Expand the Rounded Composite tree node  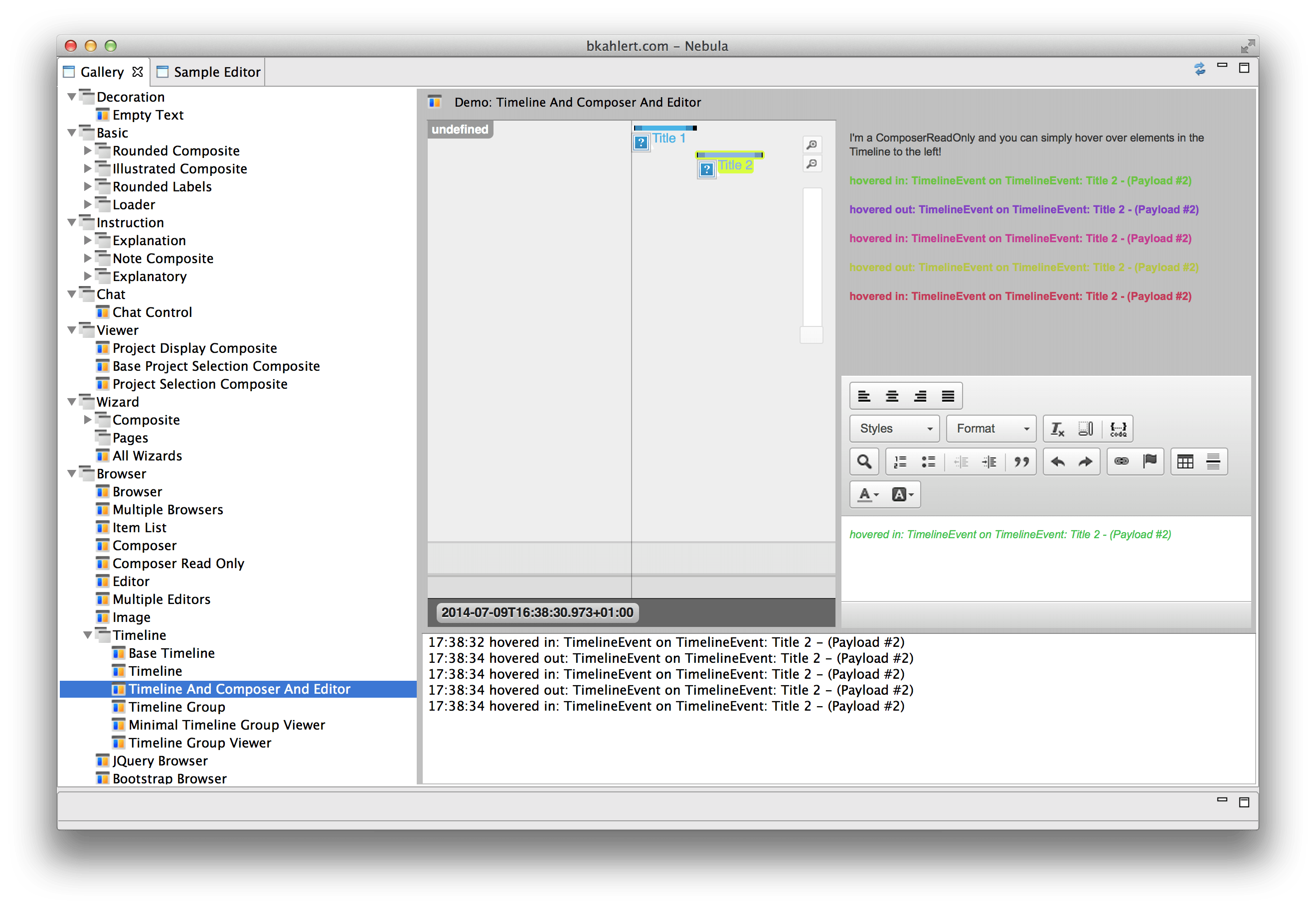(x=88, y=151)
